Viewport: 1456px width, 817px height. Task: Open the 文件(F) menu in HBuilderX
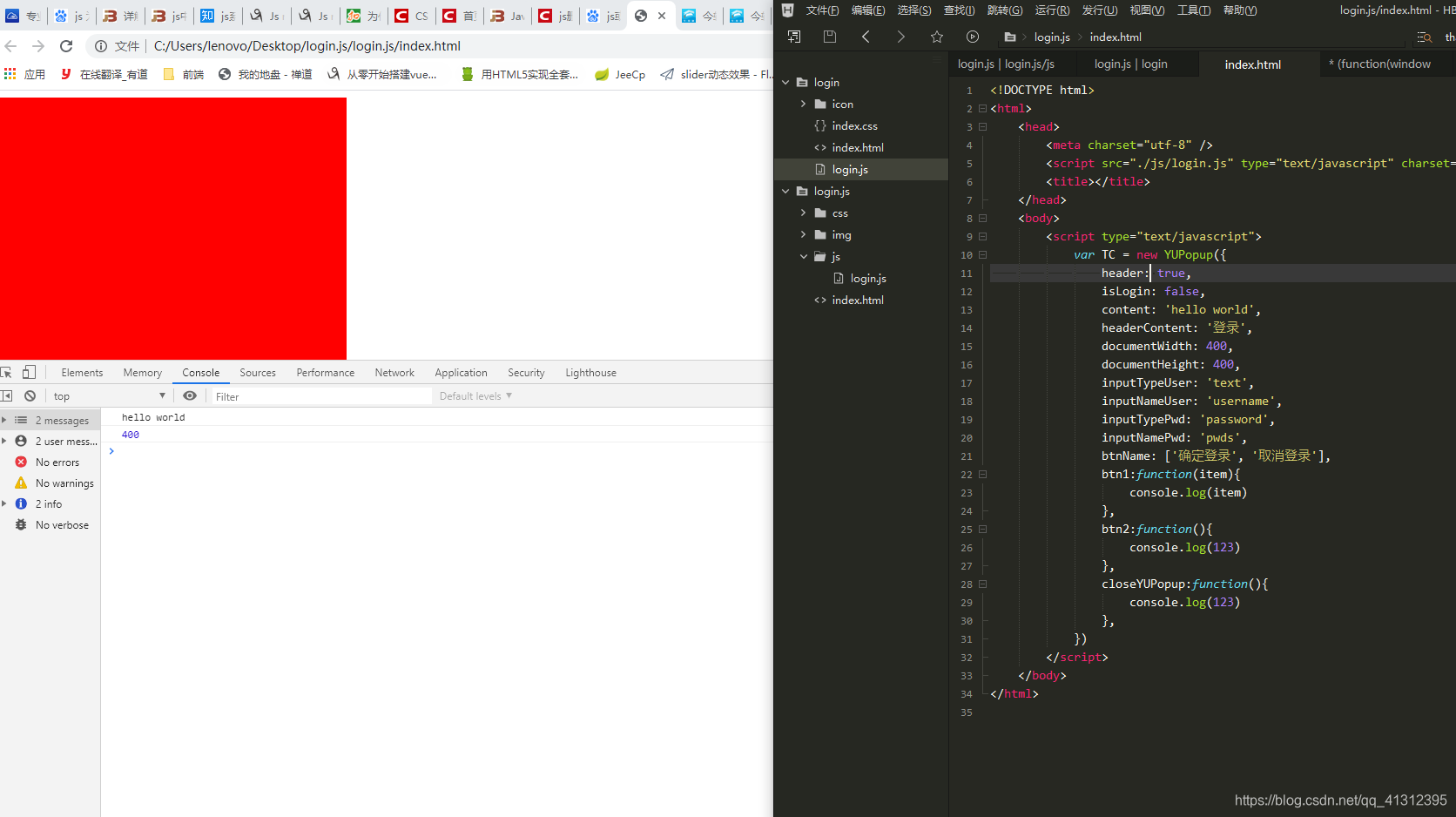tap(822, 10)
